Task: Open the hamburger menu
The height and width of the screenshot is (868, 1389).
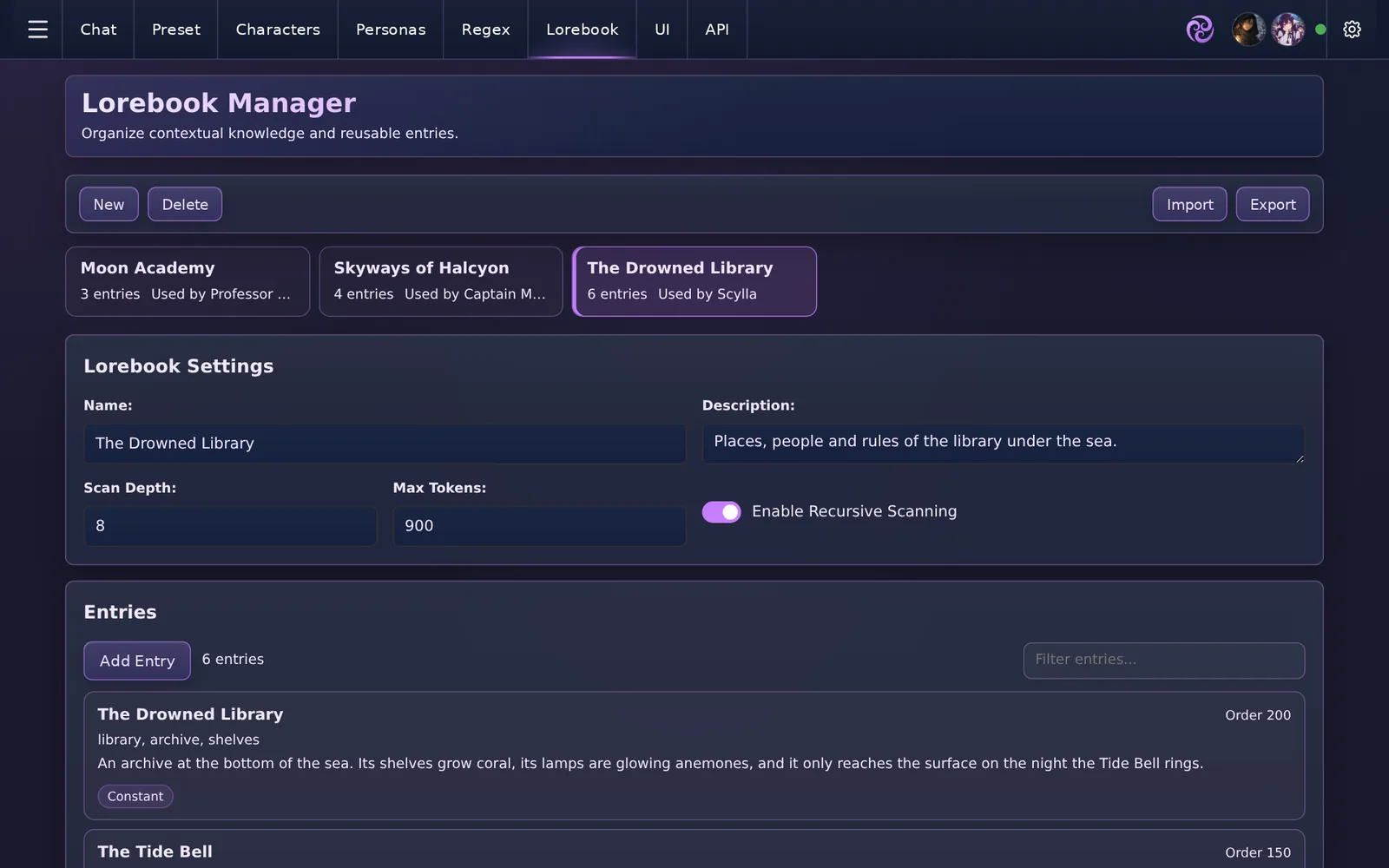Action: click(x=37, y=30)
